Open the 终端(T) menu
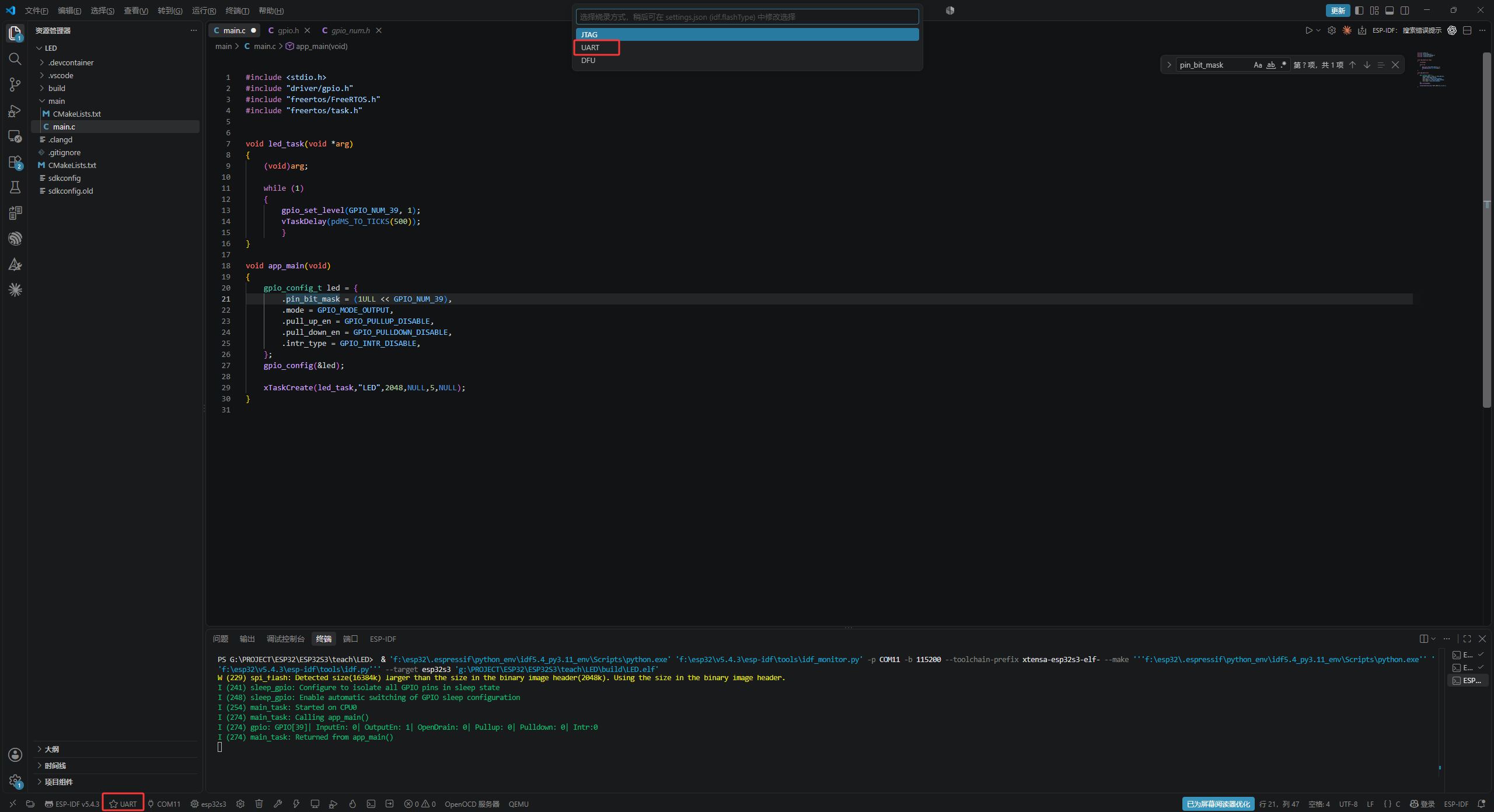This screenshot has width=1494, height=812. coord(237,10)
